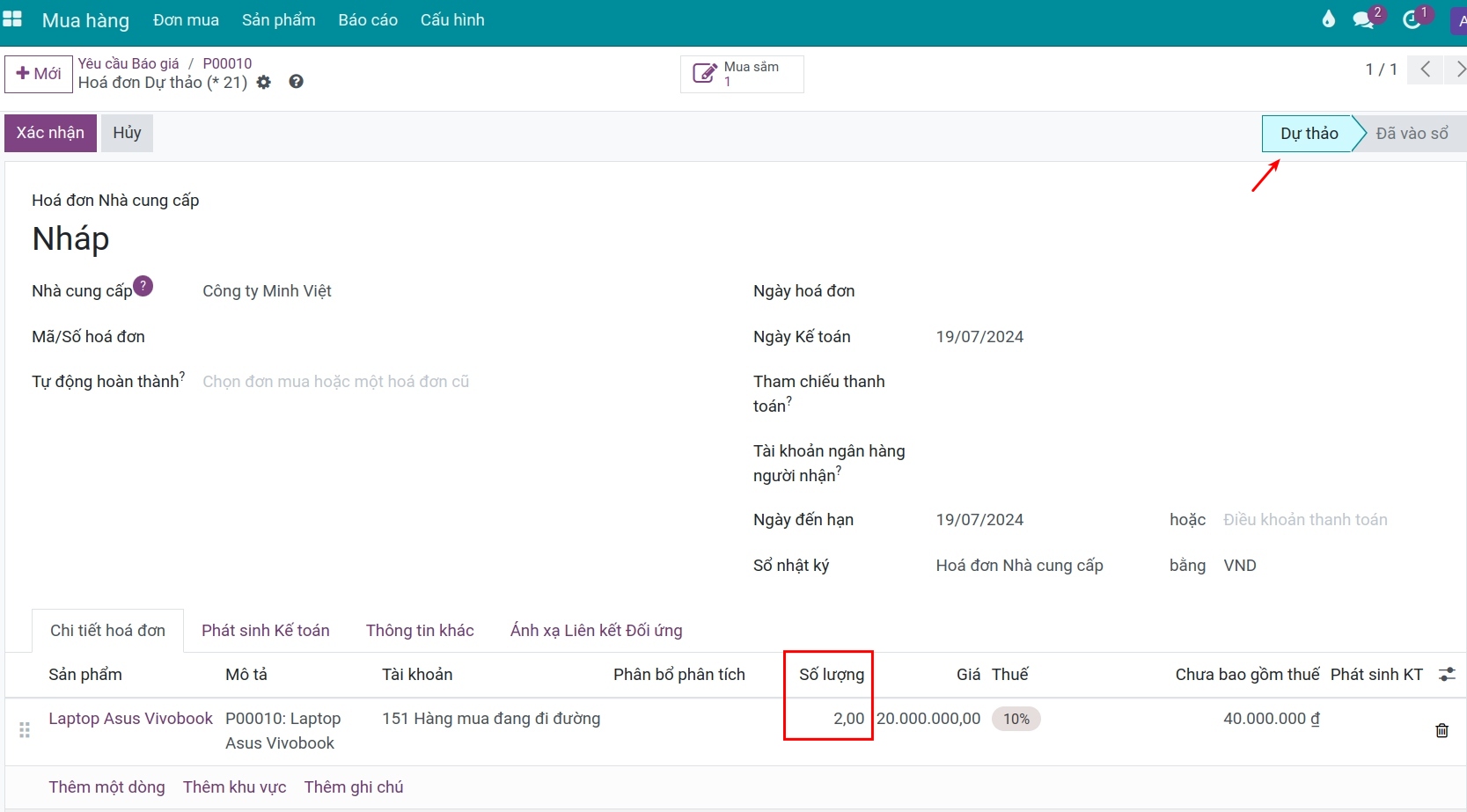Click Thêm khu vực link
Image resolution: width=1467 pixels, height=812 pixels.
coord(235,787)
